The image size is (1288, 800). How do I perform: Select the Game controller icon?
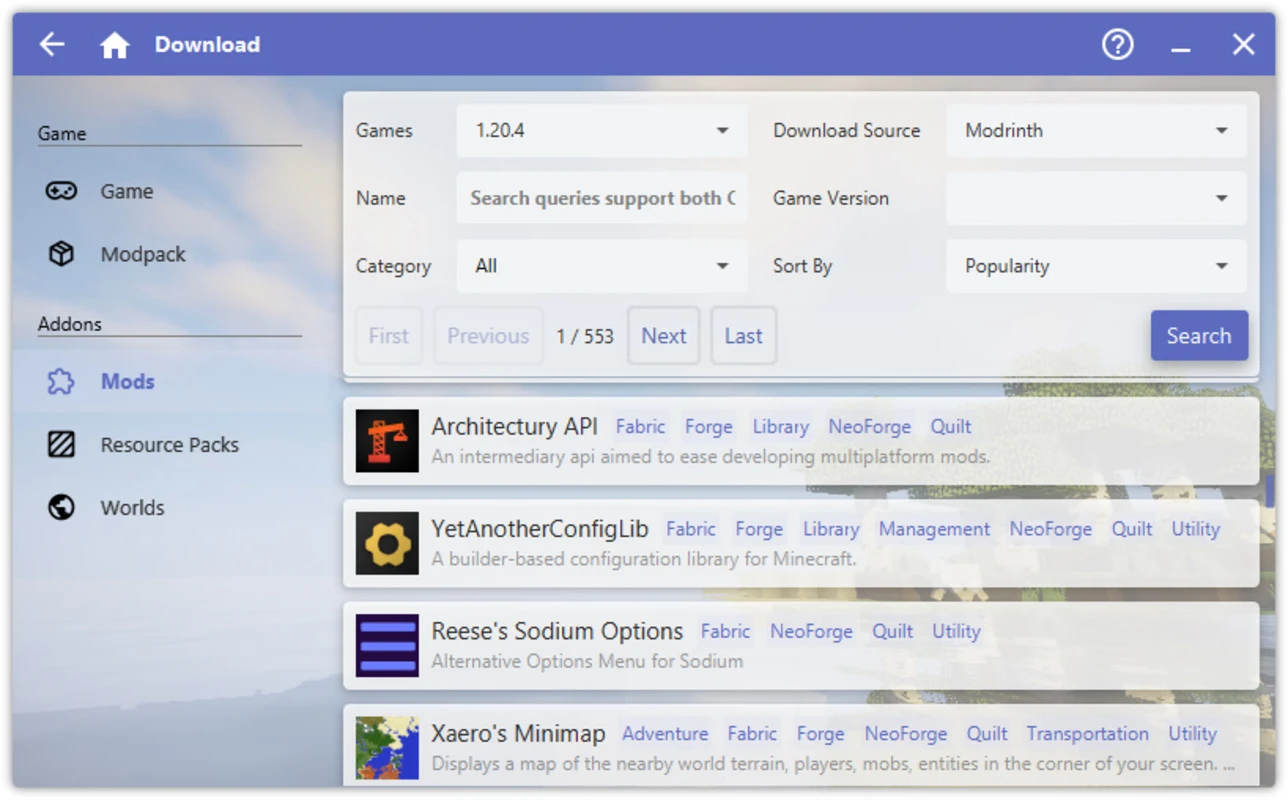point(61,191)
